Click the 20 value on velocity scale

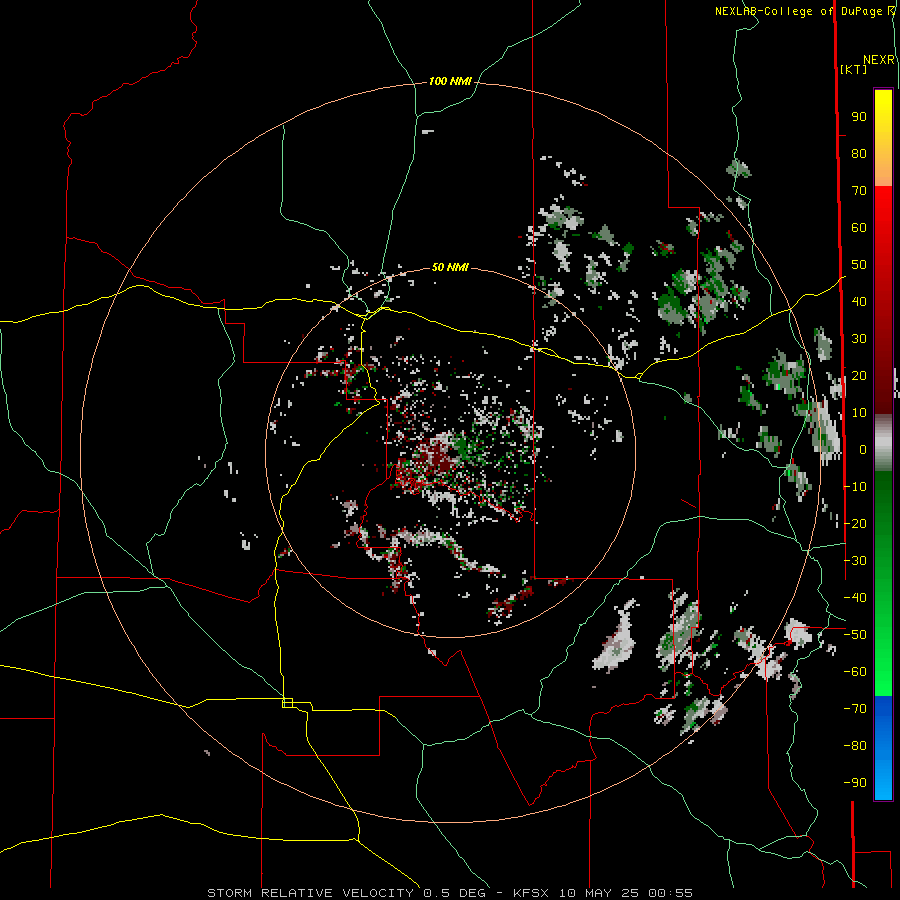859,376
